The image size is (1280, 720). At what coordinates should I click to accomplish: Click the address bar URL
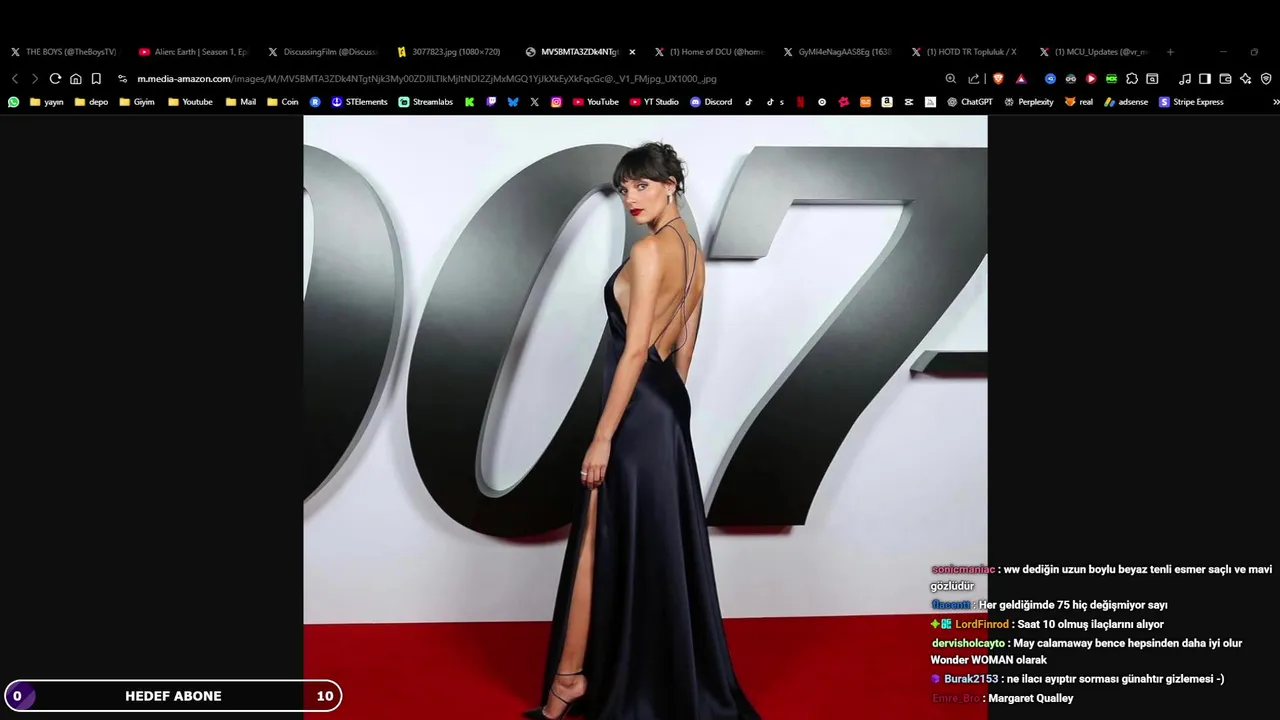coord(427,79)
